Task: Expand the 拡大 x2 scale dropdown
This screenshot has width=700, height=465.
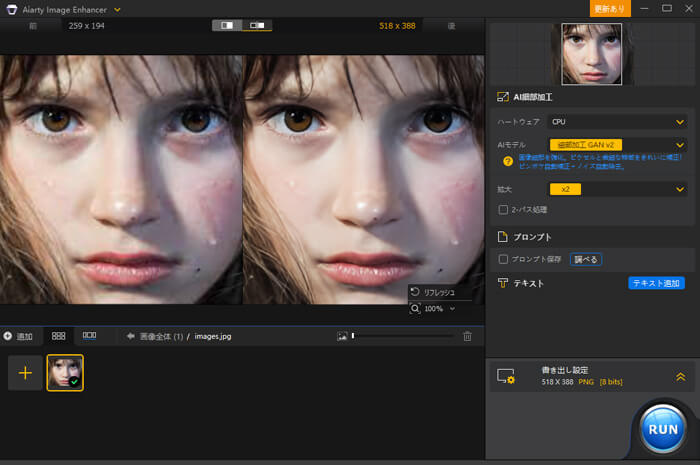Action: tap(617, 188)
